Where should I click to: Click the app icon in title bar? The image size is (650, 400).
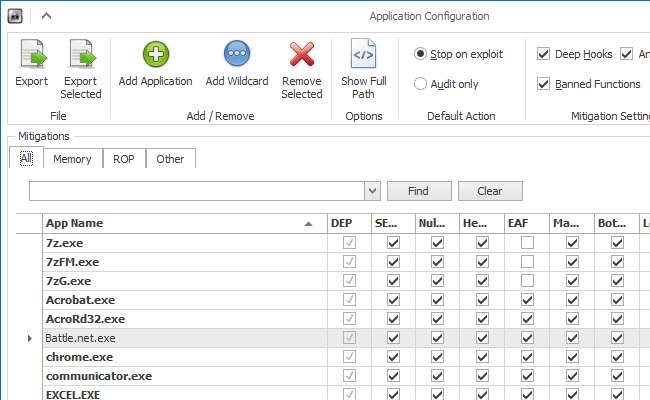tap(14, 16)
